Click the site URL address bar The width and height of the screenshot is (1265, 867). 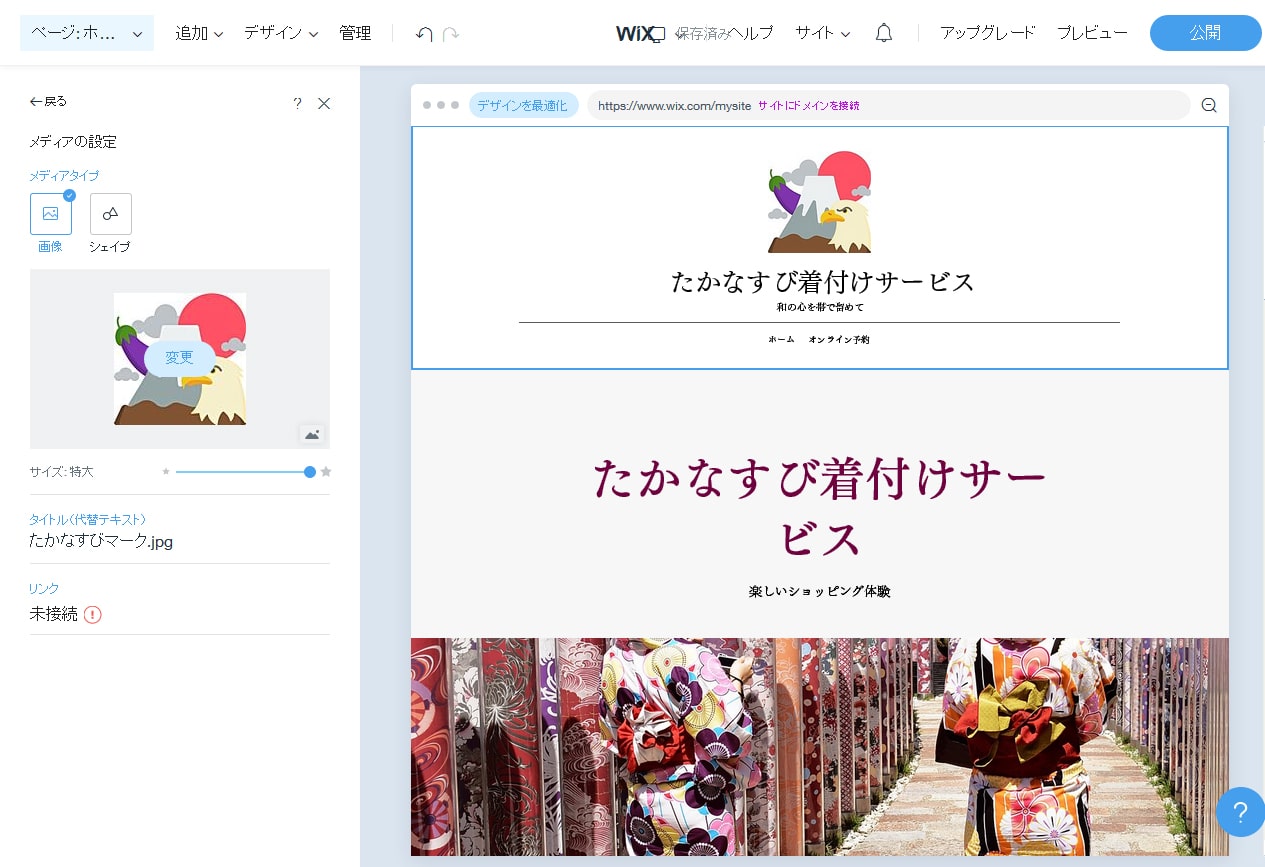click(x=889, y=105)
